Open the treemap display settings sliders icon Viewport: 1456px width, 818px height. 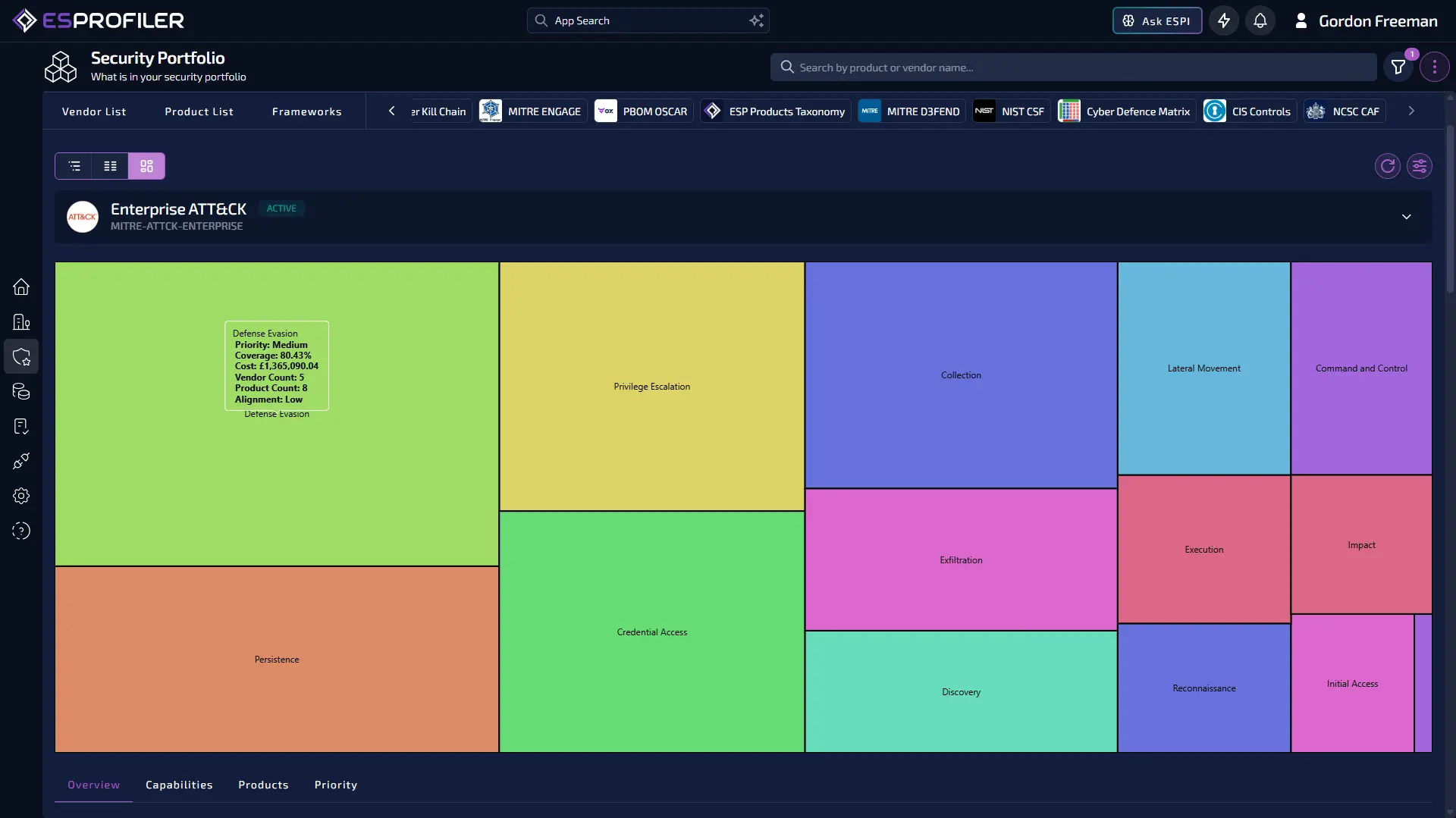click(x=1420, y=166)
